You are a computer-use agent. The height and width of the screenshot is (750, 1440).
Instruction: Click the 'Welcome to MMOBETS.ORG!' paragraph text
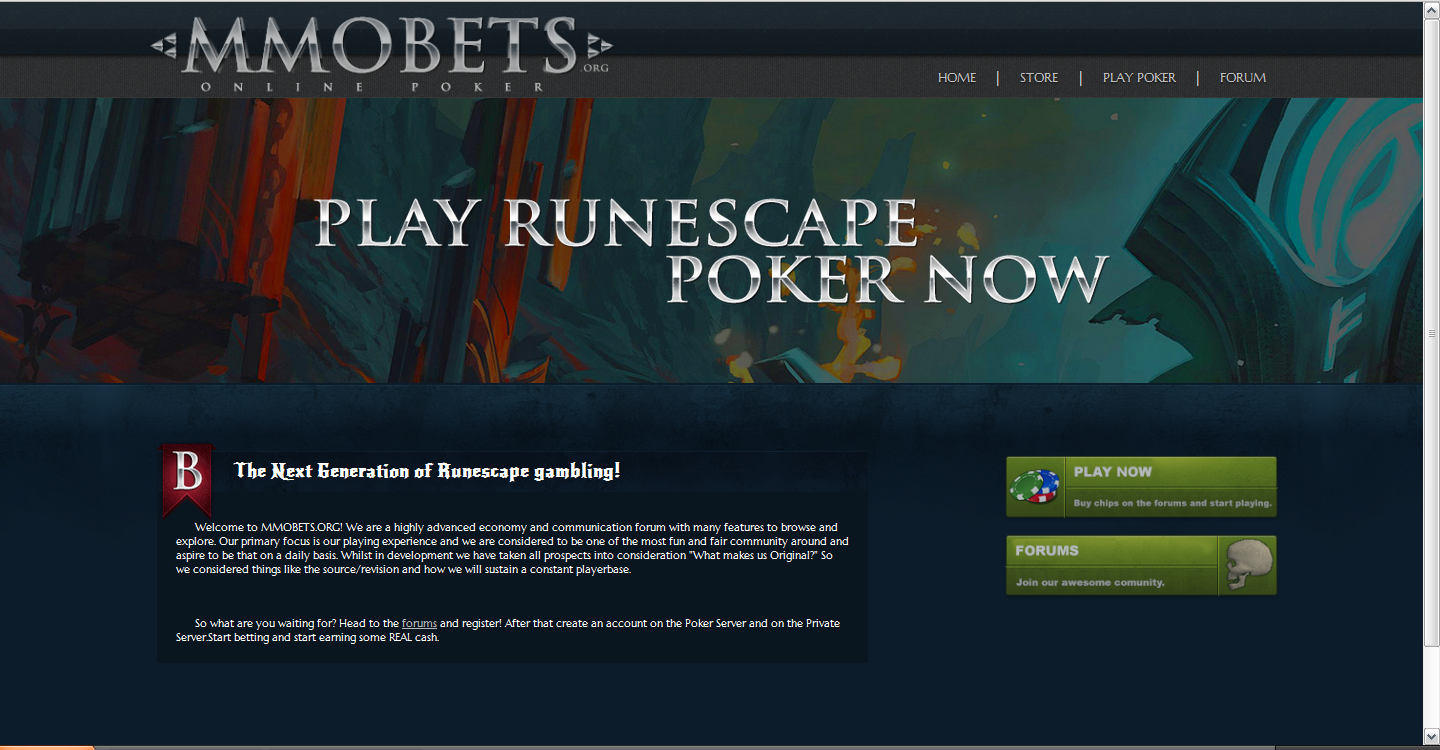coord(512,548)
